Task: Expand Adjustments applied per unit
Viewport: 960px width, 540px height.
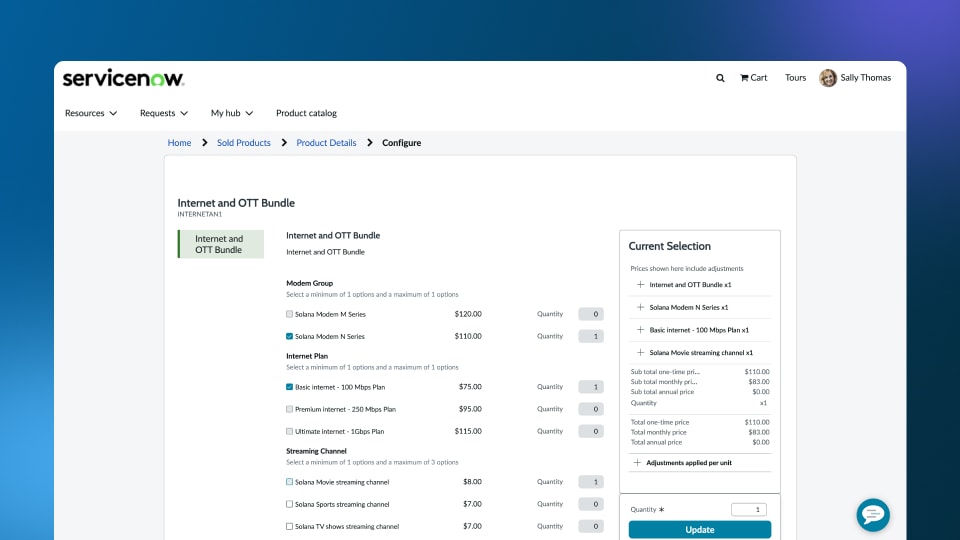Action: pyautogui.click(x=637, y=463)
